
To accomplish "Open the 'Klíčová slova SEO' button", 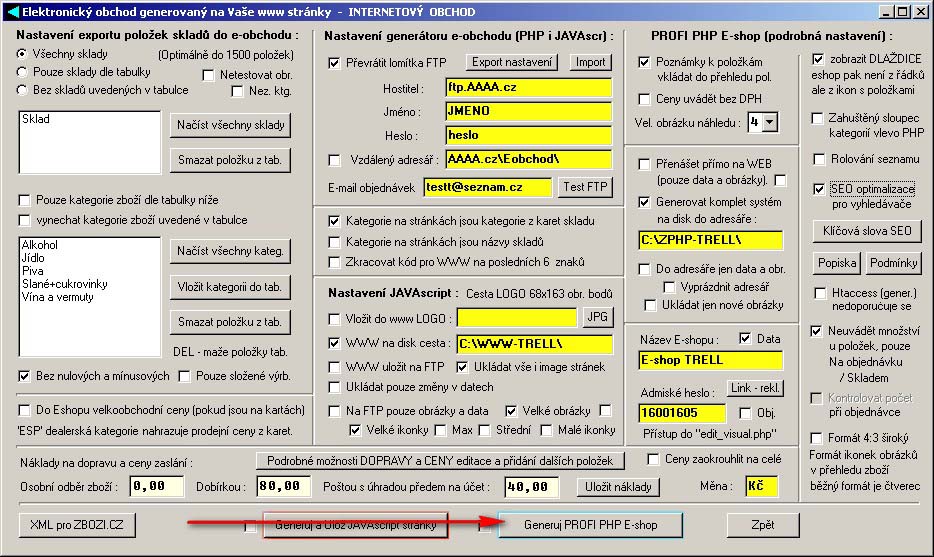I will [x=867, y=231].
